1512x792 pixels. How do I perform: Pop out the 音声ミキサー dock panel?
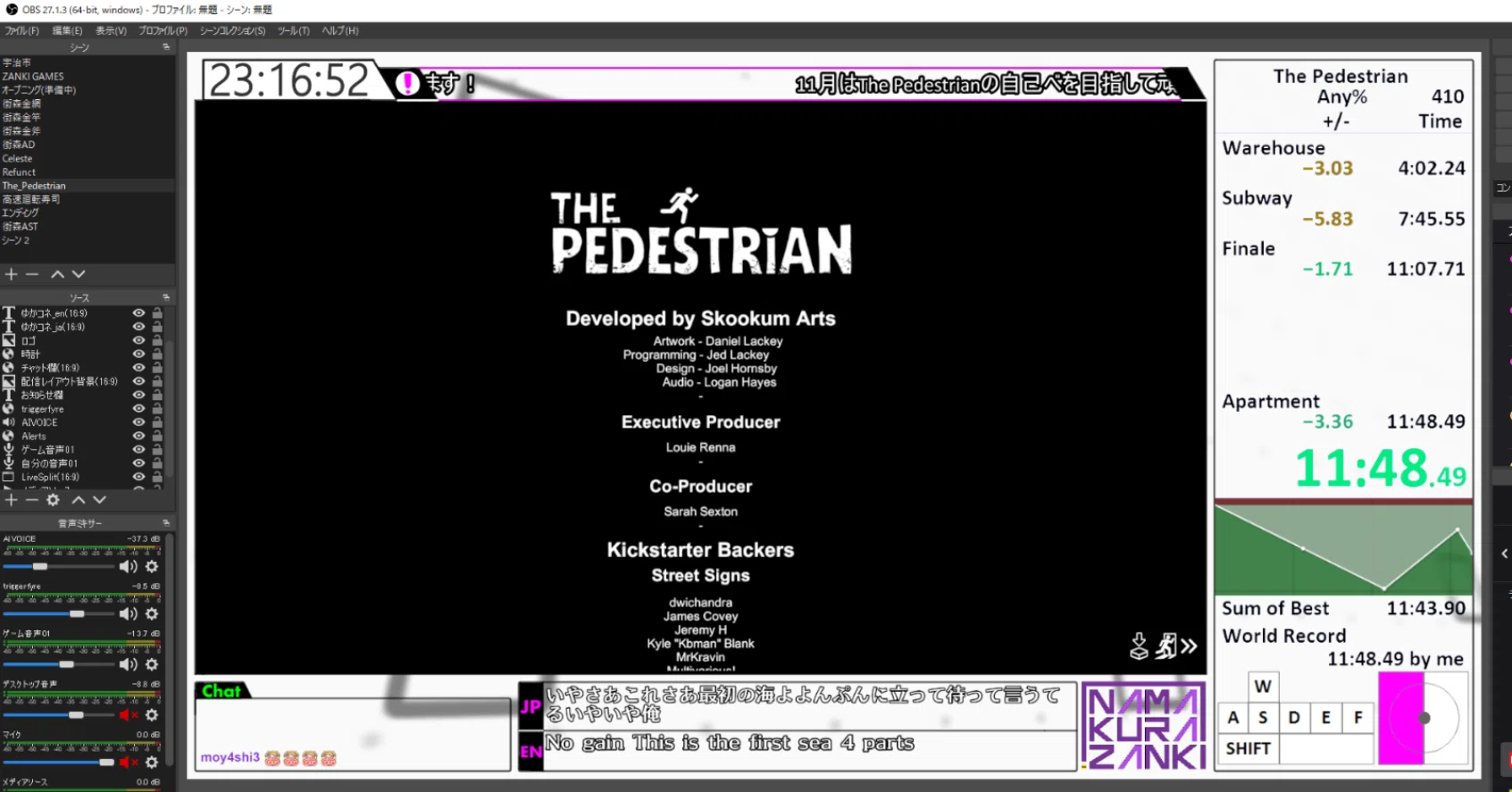166,523
